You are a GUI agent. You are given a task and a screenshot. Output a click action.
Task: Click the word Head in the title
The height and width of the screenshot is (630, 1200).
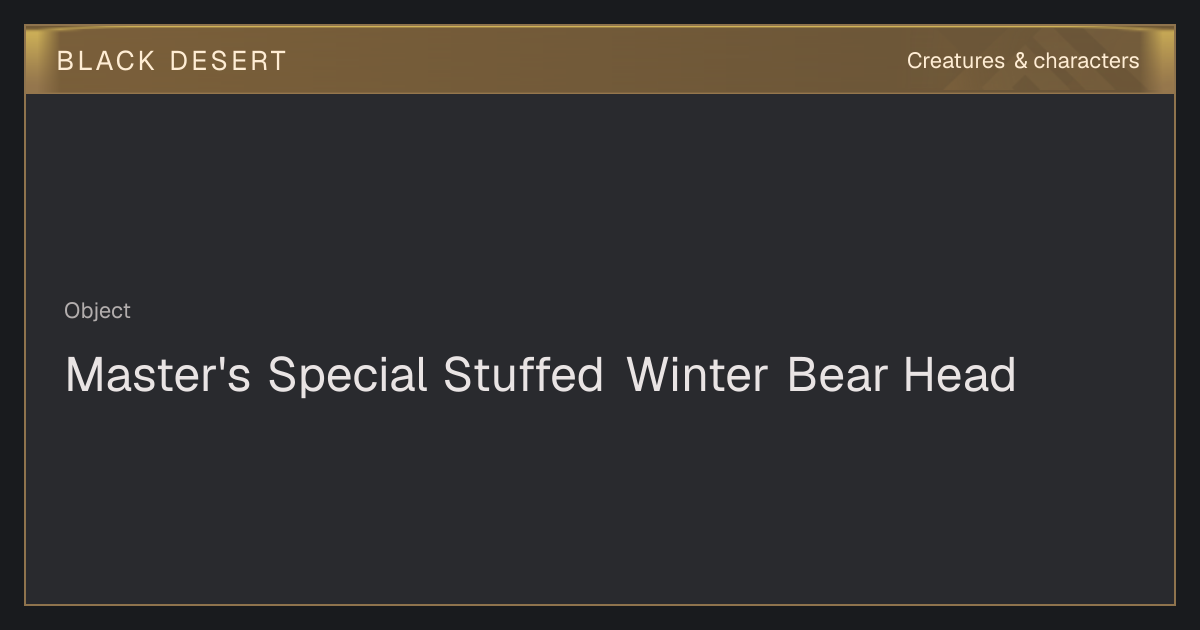pyautogui.click(x=960, y=375)
